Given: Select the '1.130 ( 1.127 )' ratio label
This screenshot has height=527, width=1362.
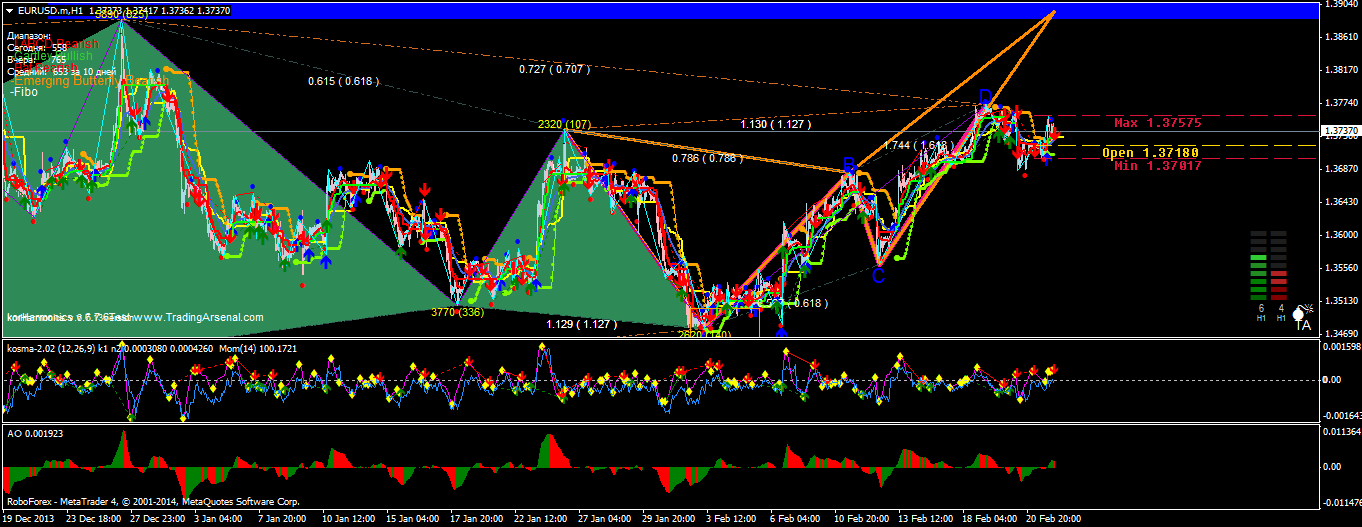Looking at the screenshot, I should [x=776, y=124].
